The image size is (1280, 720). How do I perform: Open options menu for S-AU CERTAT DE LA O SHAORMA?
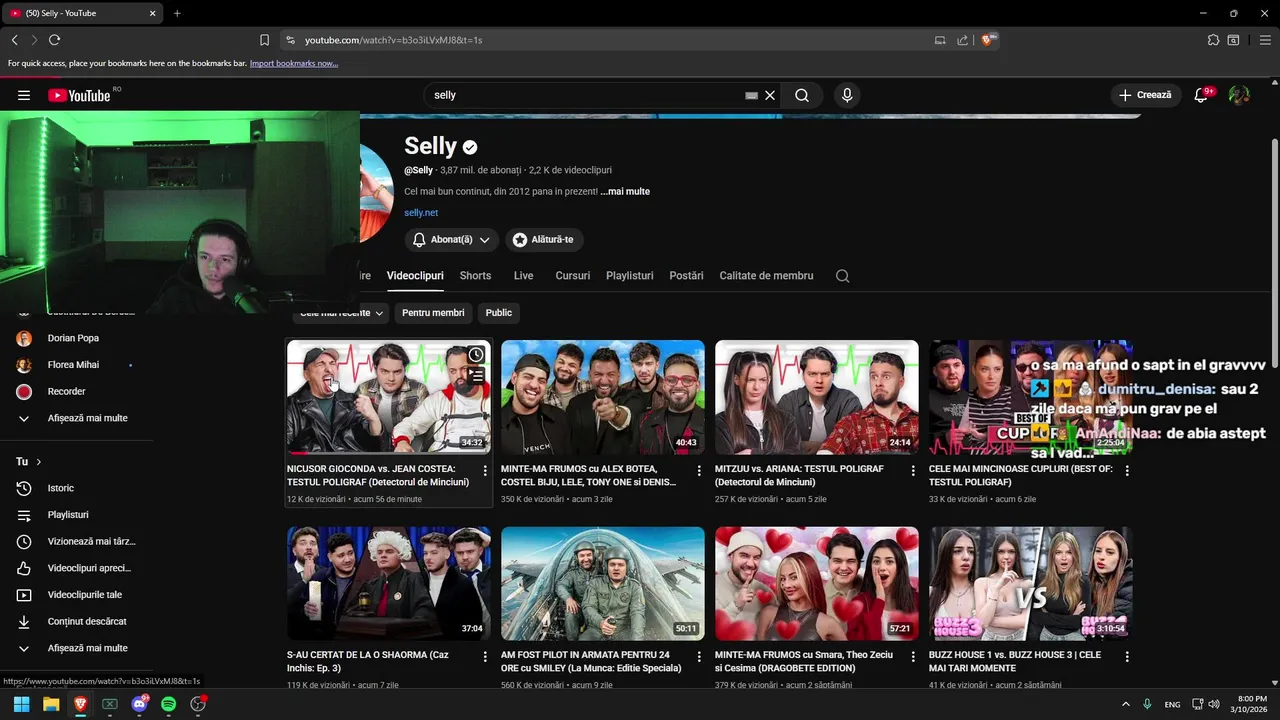(485, 657)
